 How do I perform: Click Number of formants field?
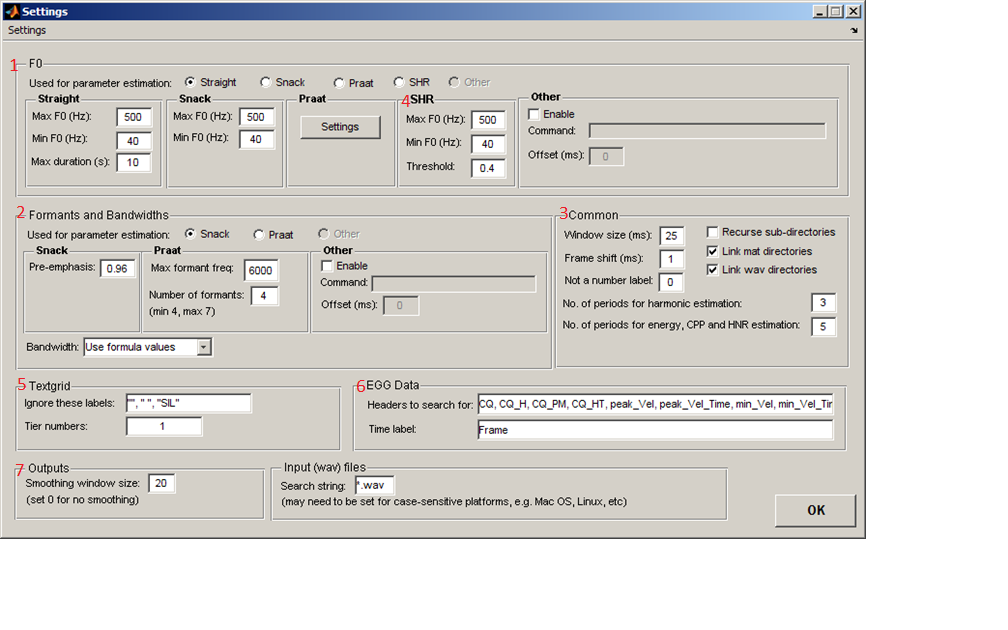[x=264, y=296]
